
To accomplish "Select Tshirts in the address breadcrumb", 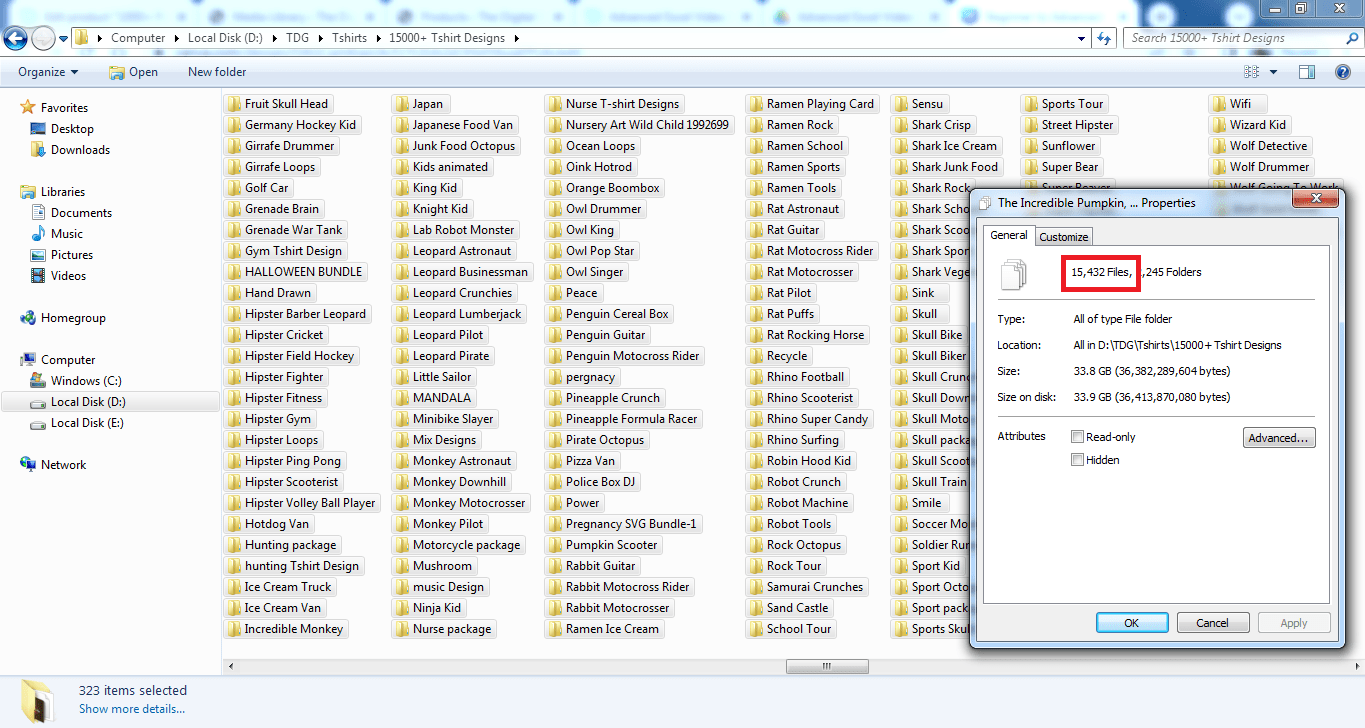I will coord(350,38).
